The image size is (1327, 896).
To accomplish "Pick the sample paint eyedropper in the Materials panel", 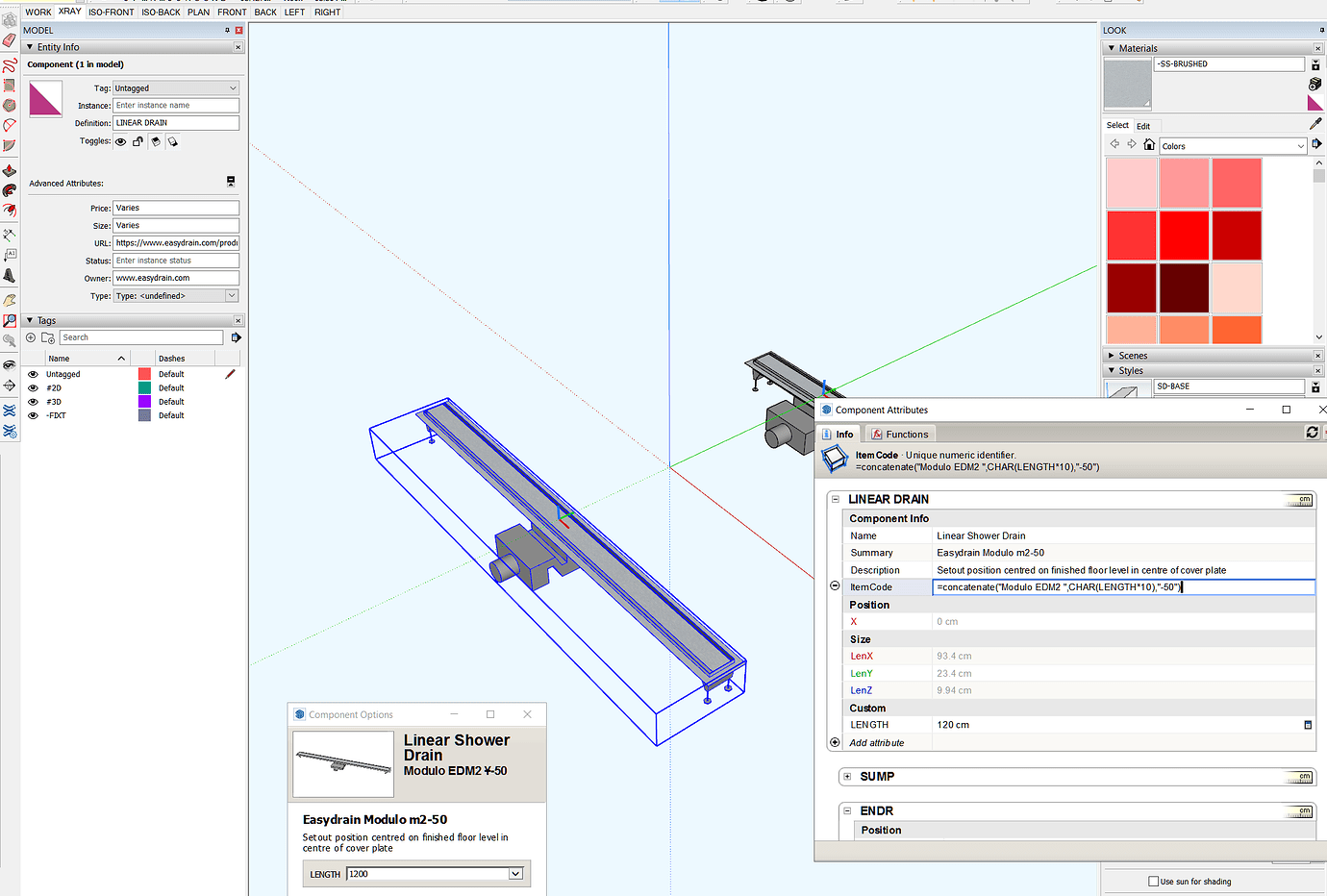I will (x=1314, y=123).
